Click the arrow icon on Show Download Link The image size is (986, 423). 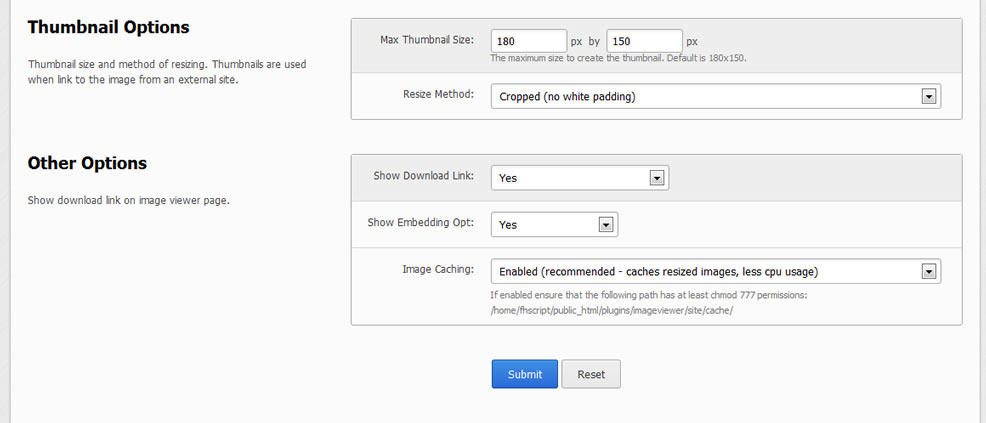(656, 179)
